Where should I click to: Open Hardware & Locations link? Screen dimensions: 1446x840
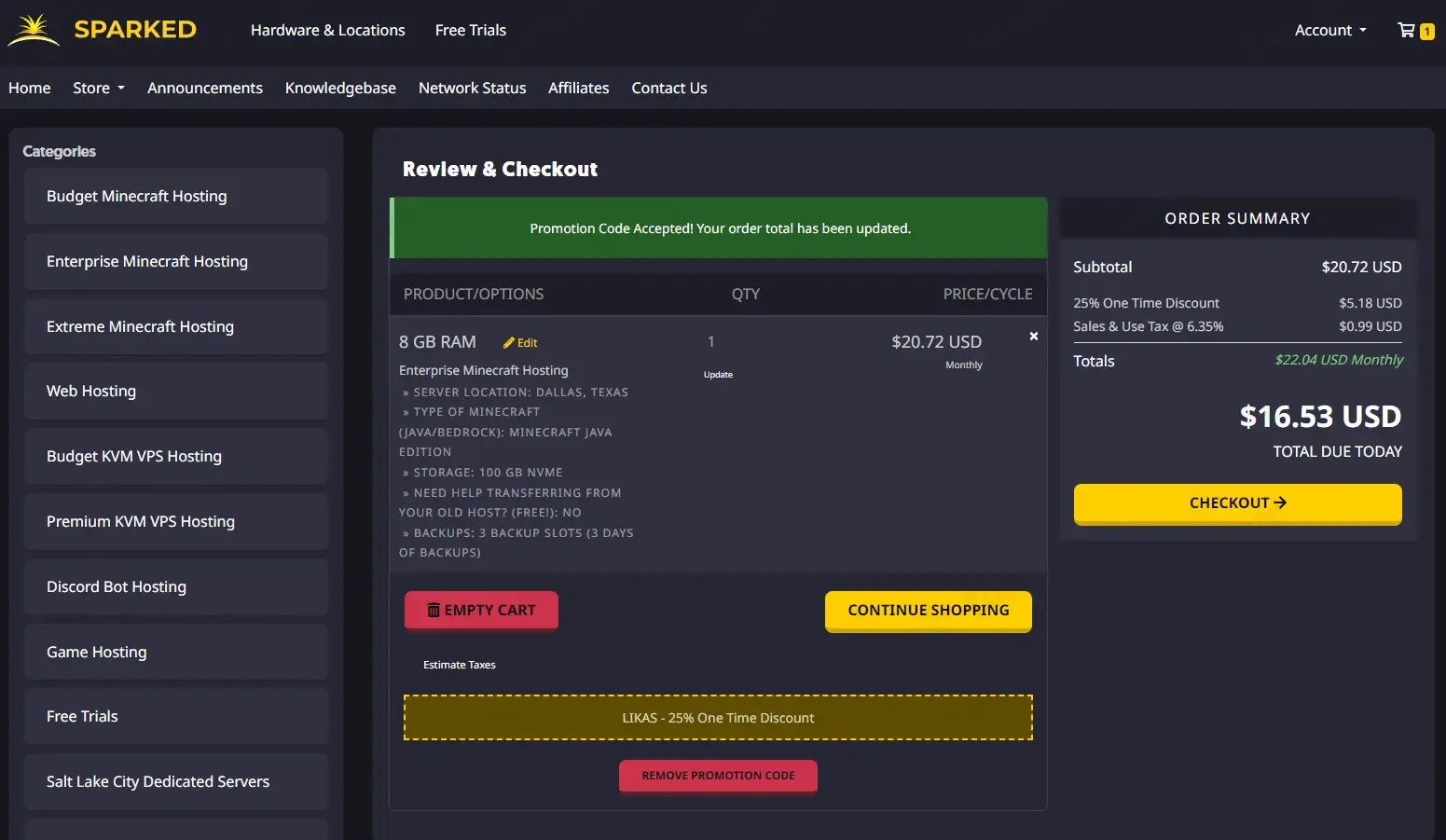pyautogui.click(x=328, y=30)
